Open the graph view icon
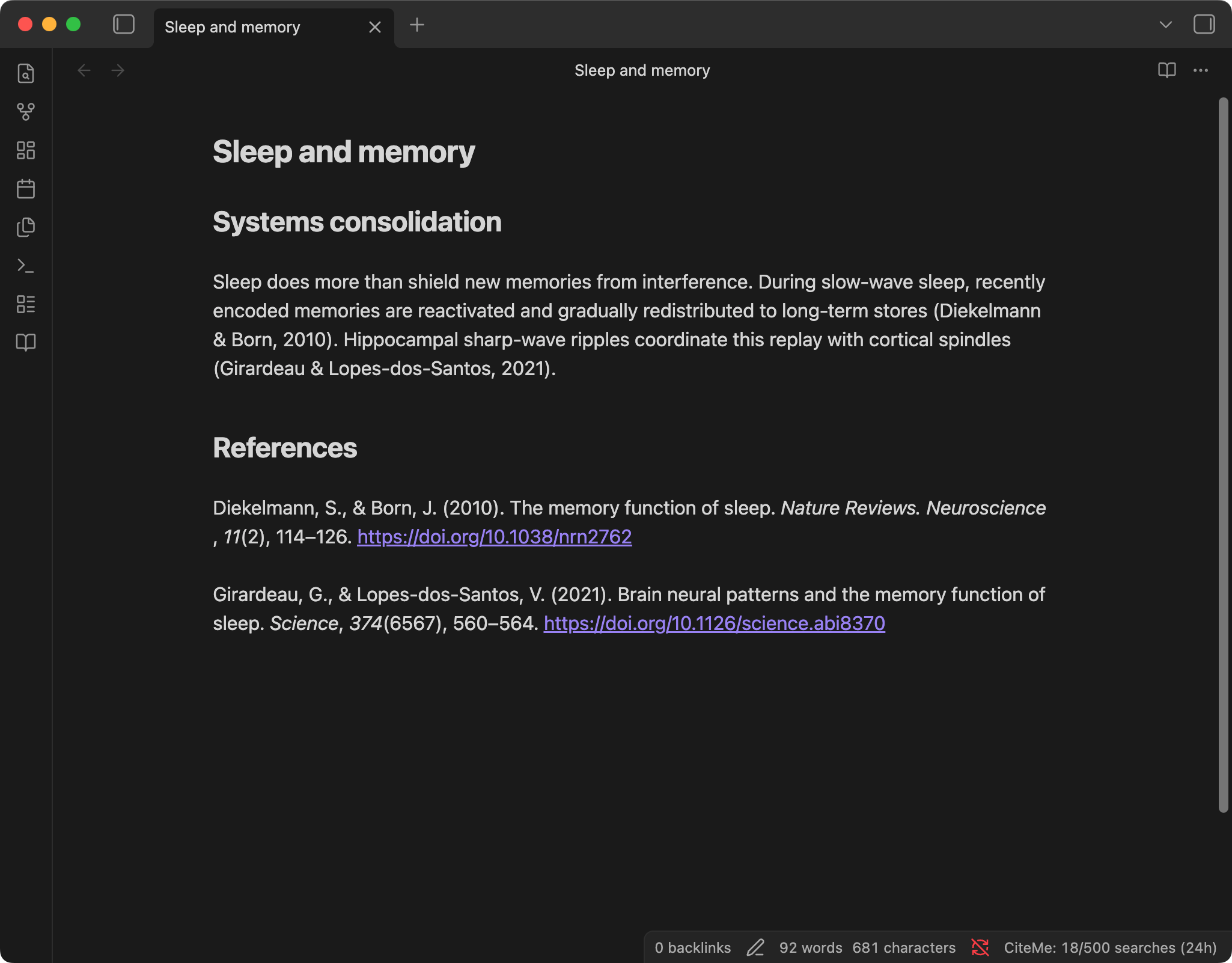 pos(26,112)
